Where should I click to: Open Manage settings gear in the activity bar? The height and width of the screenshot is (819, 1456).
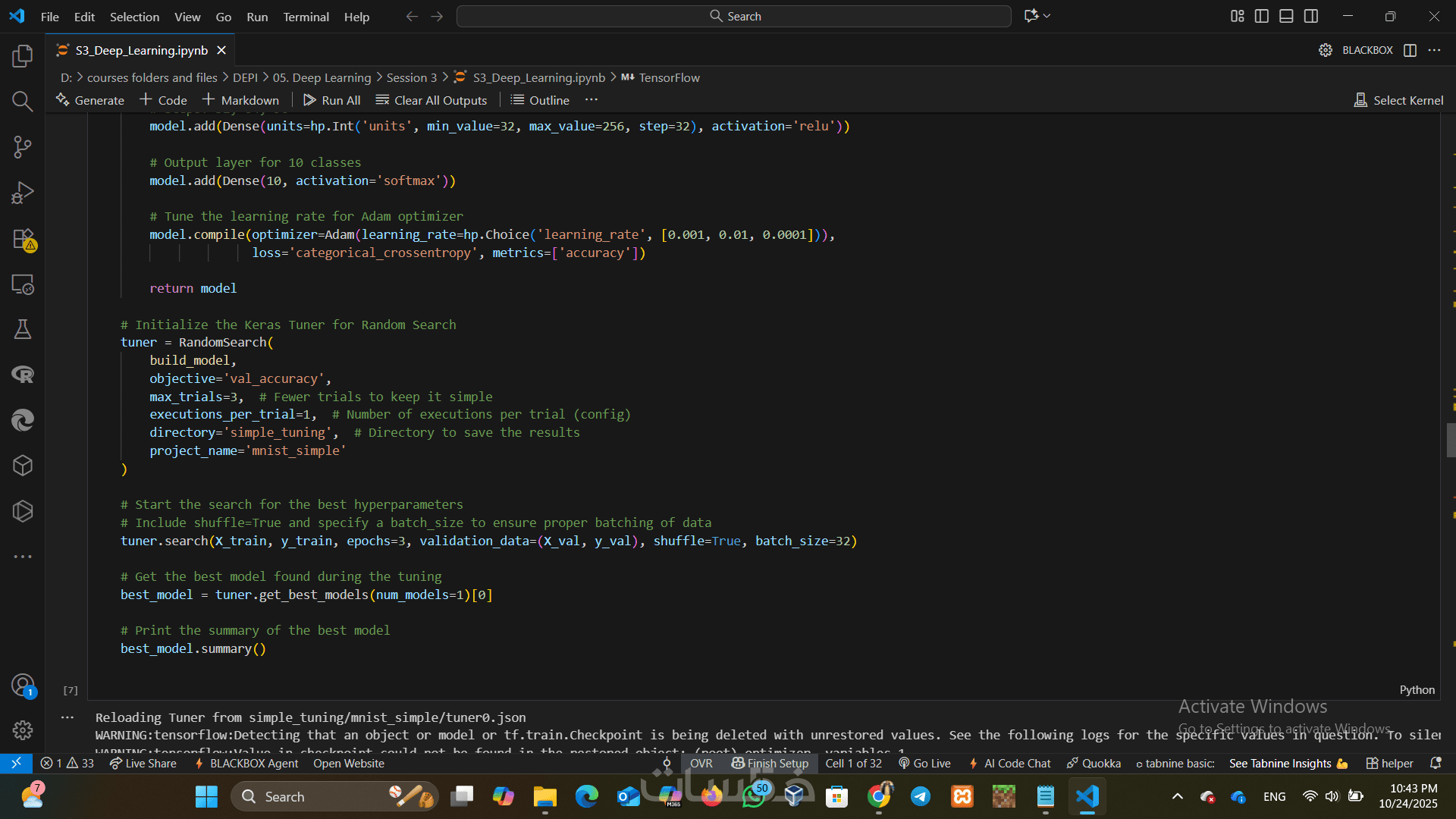pyautogui.click(x=23, y=730)
